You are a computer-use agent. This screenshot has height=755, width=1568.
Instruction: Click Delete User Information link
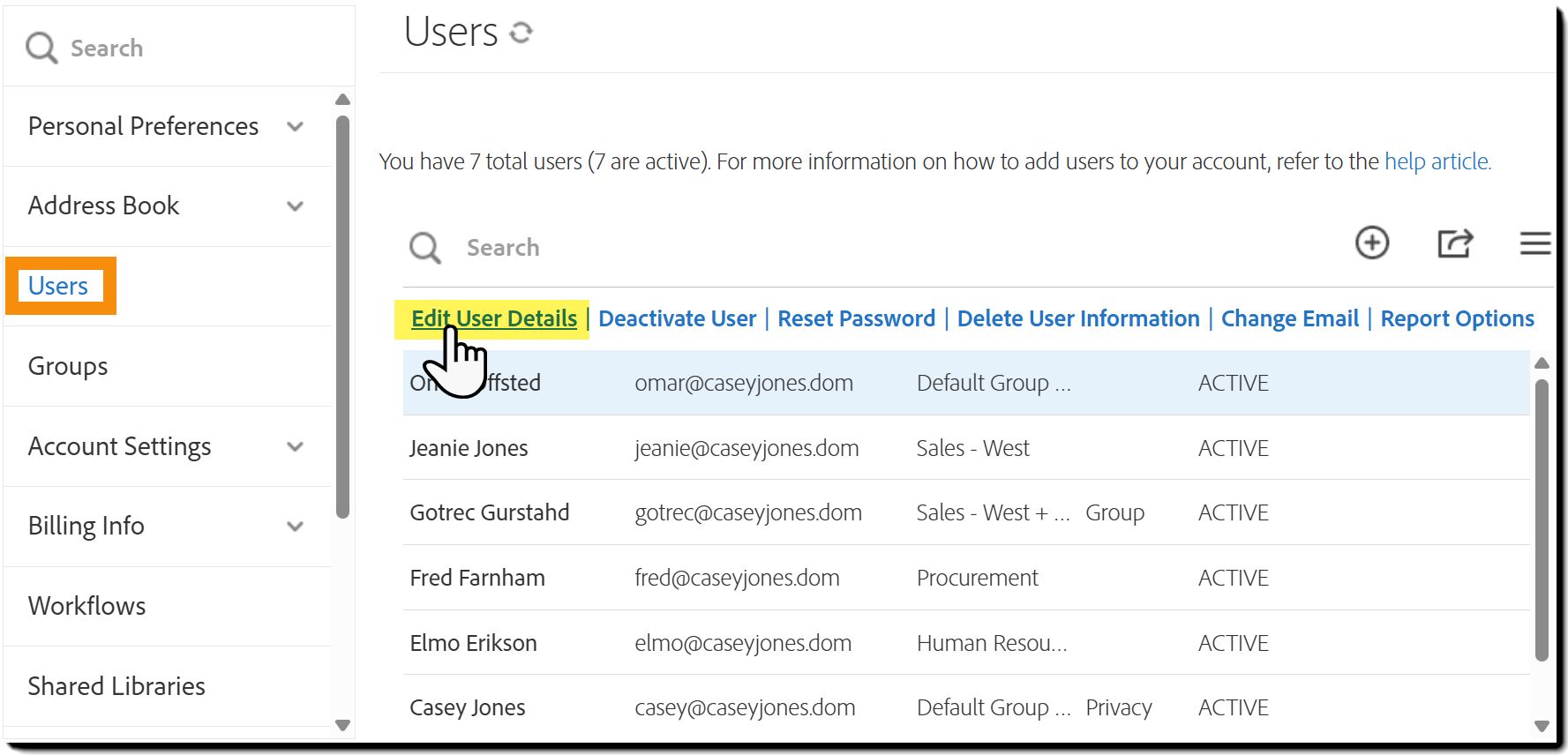[x=1078, y=318]
